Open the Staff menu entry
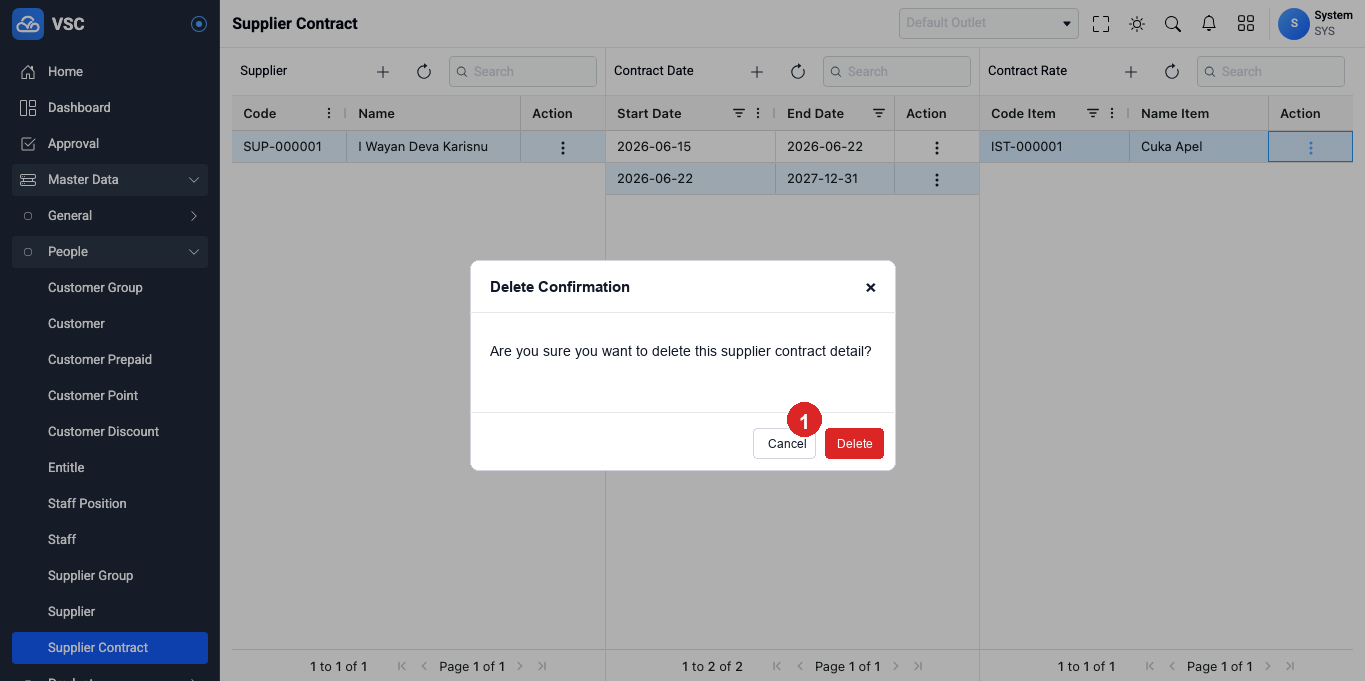Viewport: 1365px width, 681px height. point(110,540)
